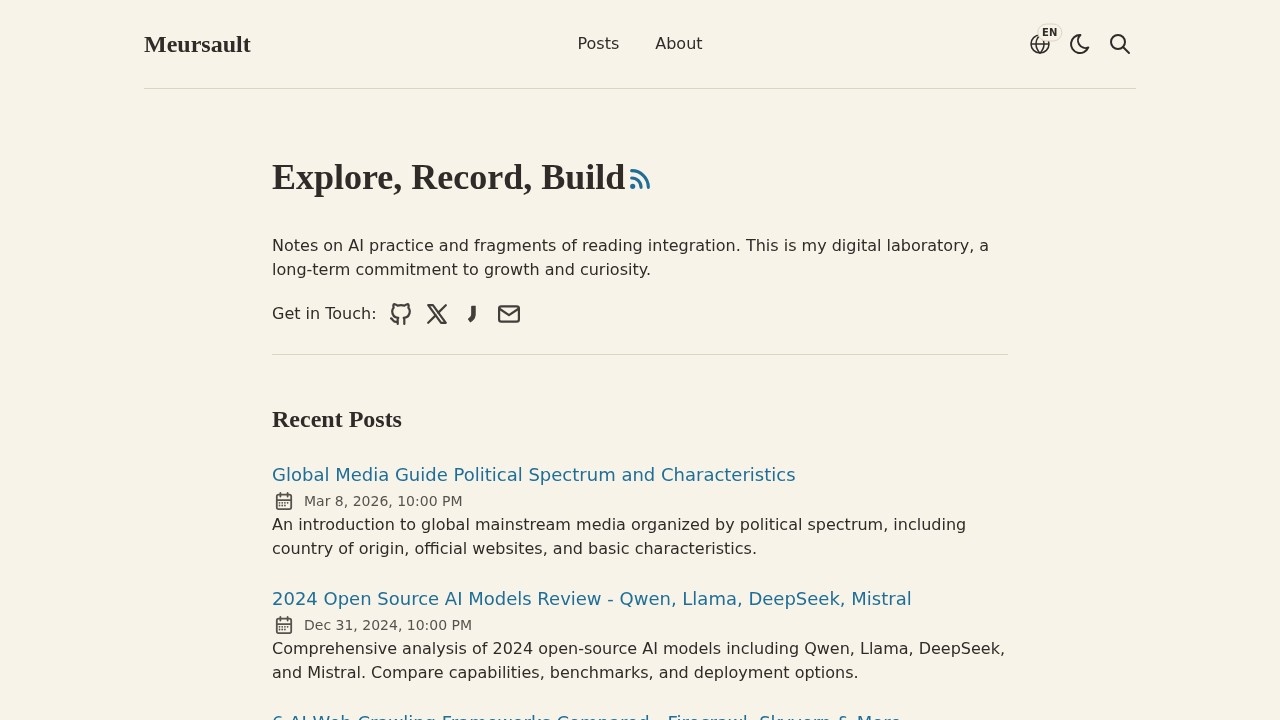Open the About page
This screenshot has height=720, width=1280.
point(678,44)
